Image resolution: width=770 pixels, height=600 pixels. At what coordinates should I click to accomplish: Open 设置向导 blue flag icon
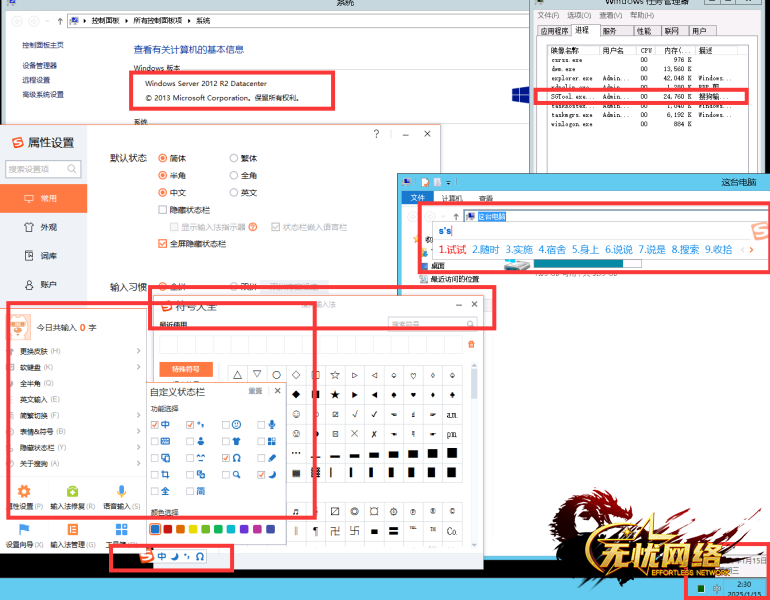coord(24,529)
